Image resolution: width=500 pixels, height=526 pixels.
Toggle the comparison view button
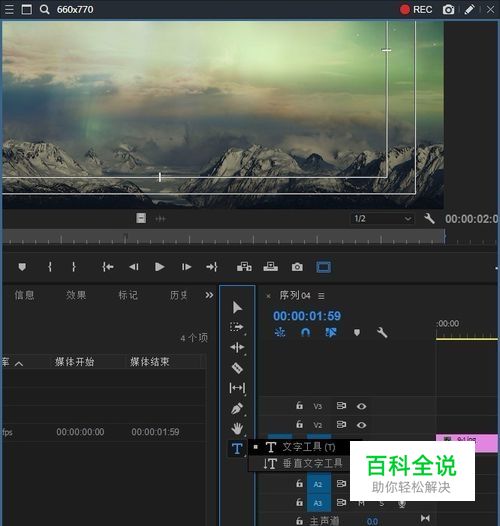tap(323, 267)
